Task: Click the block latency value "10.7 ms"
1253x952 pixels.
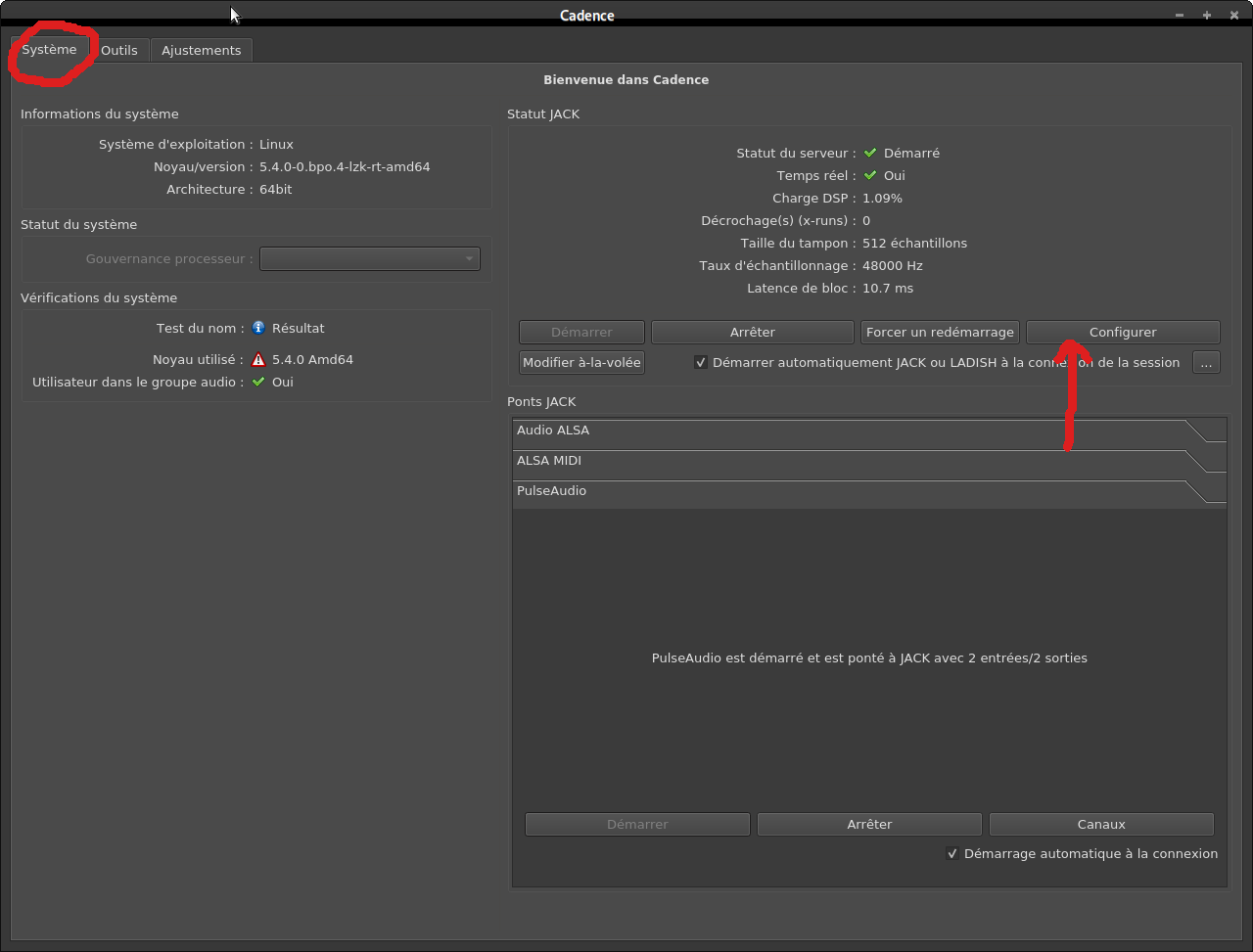Action: (x=888, y=288)
